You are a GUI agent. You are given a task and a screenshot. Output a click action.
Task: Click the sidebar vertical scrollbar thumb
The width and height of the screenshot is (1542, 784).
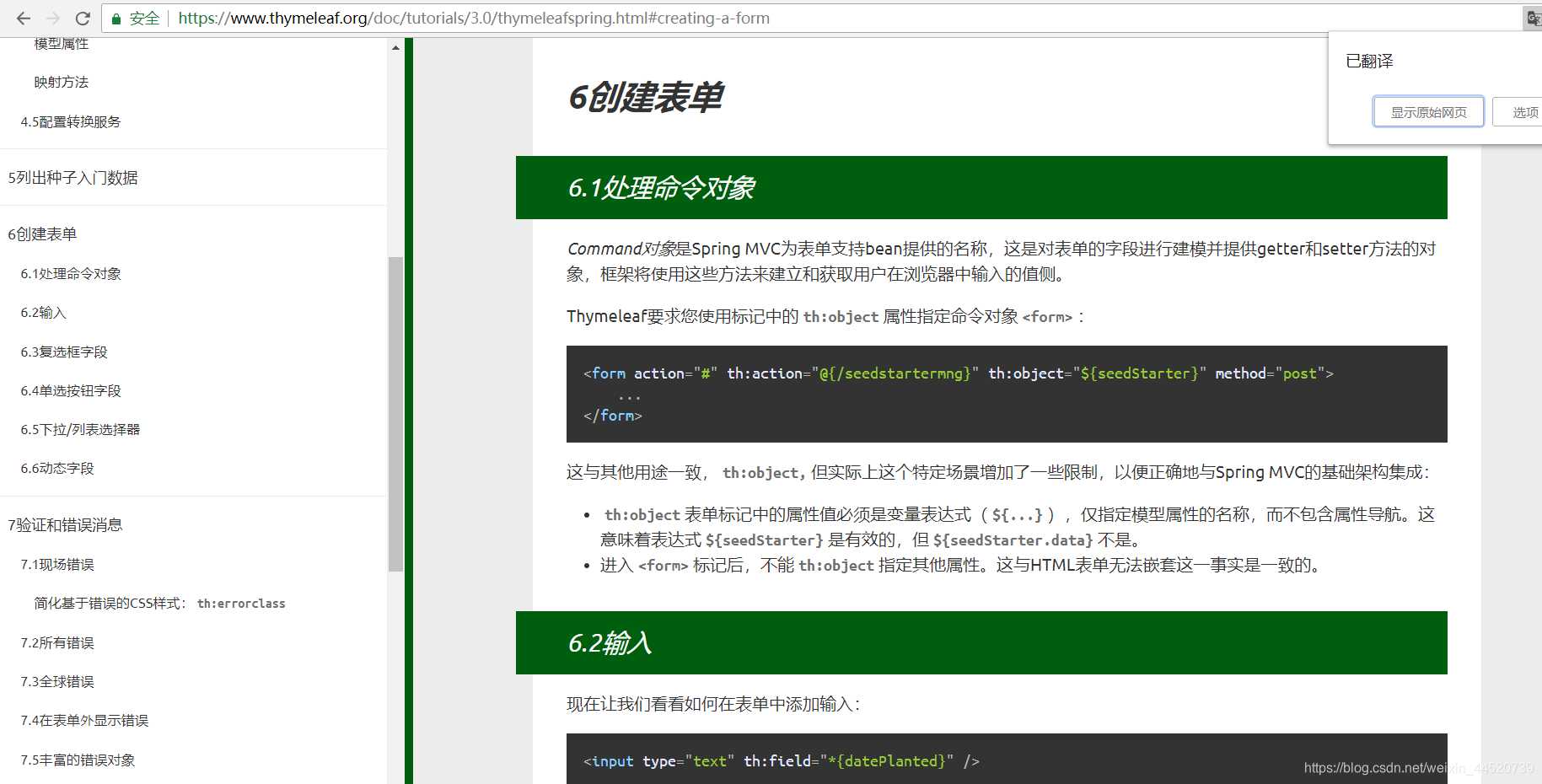pos(395,414)
